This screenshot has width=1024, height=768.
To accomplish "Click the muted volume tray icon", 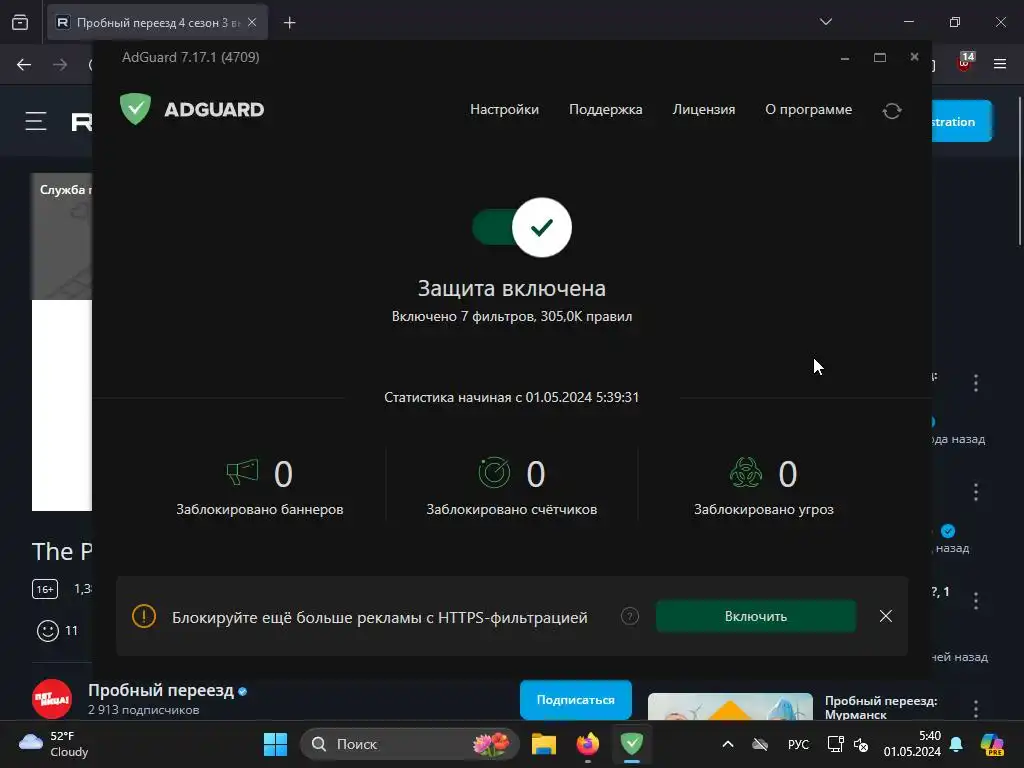I will pos(861,744).
